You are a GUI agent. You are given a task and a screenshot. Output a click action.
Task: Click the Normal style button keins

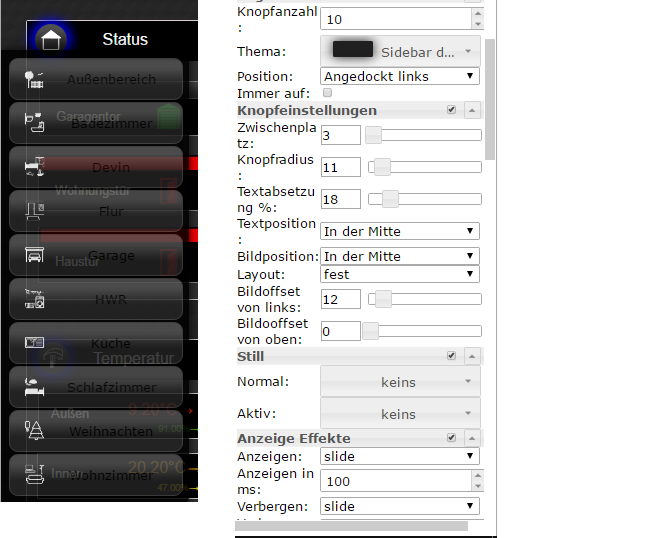click(400, 381)
